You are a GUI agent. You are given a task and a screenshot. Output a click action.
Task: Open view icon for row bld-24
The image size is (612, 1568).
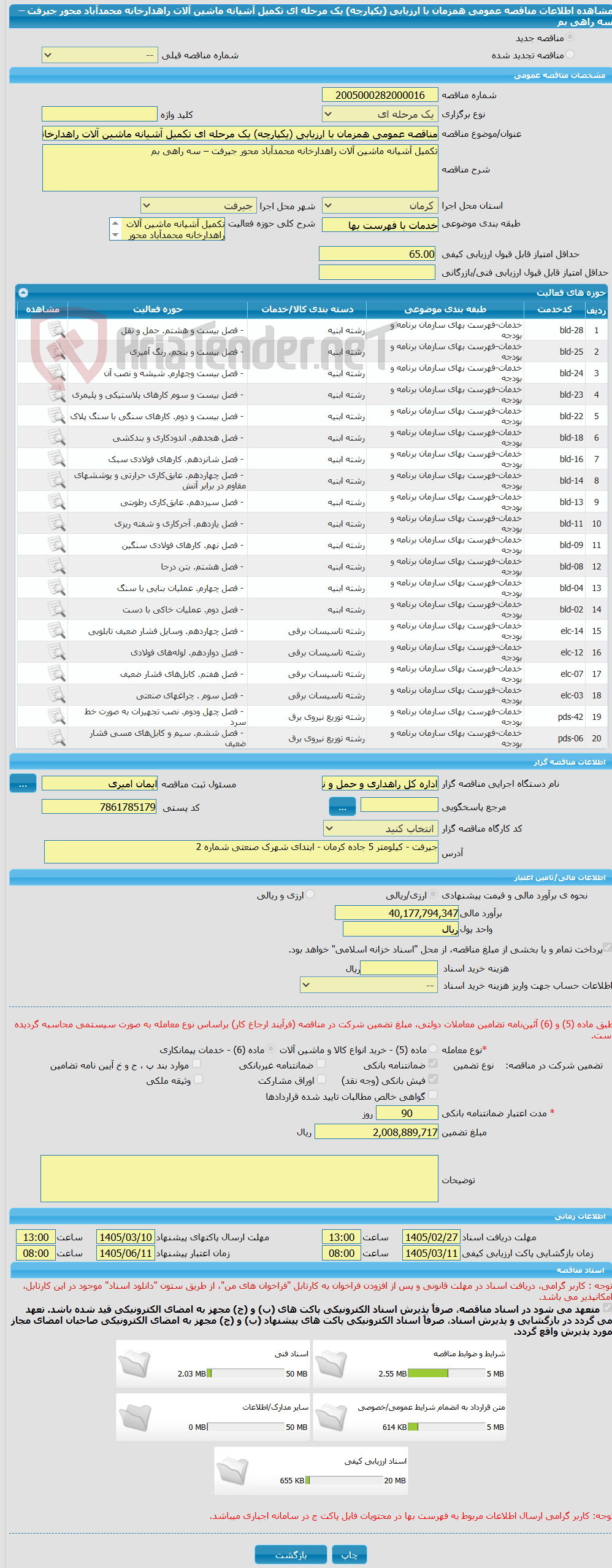pos(56,373)
